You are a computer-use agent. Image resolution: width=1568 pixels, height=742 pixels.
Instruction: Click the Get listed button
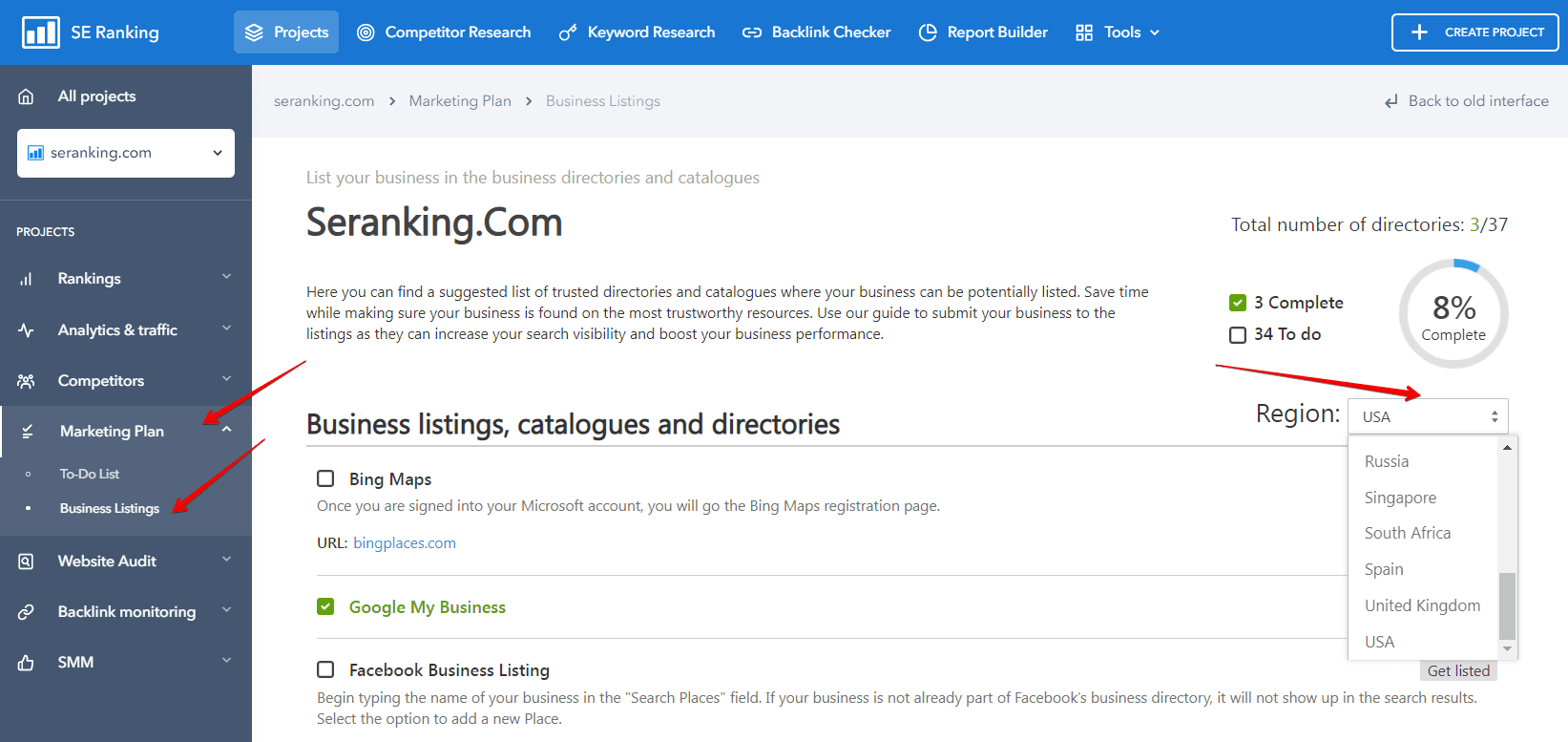1458,671
